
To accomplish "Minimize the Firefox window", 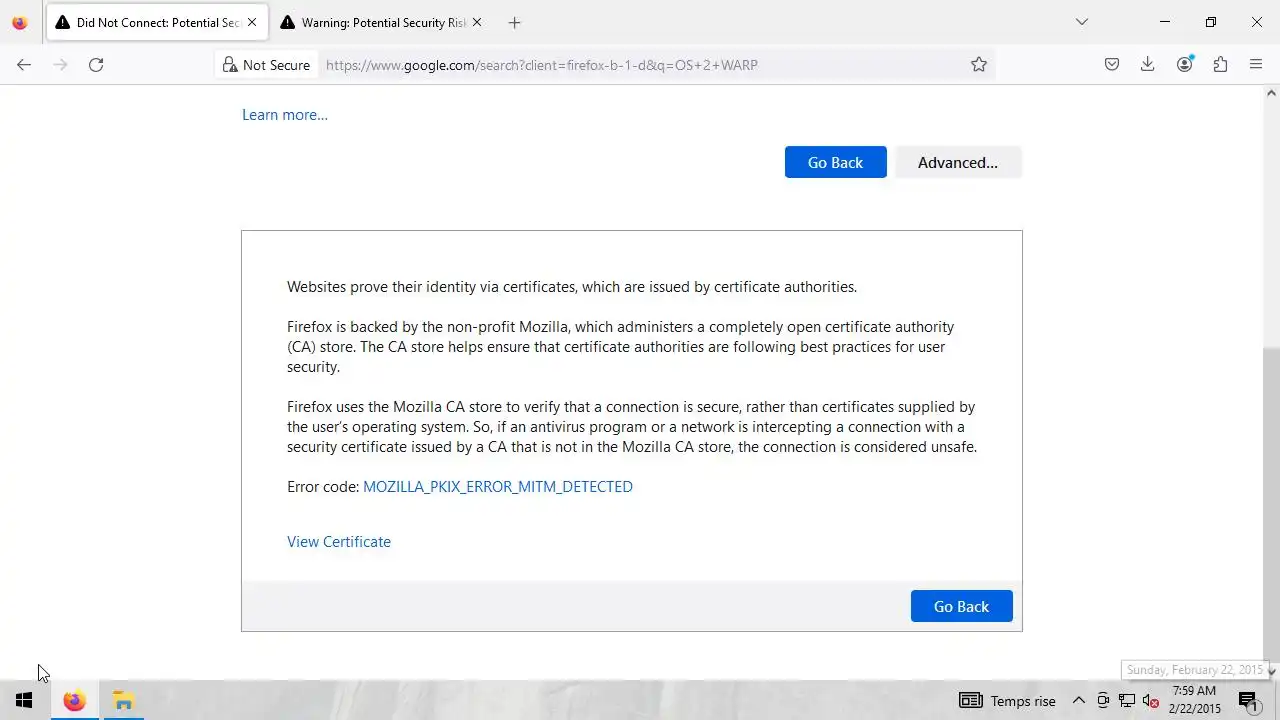I will click(1165, 22).
